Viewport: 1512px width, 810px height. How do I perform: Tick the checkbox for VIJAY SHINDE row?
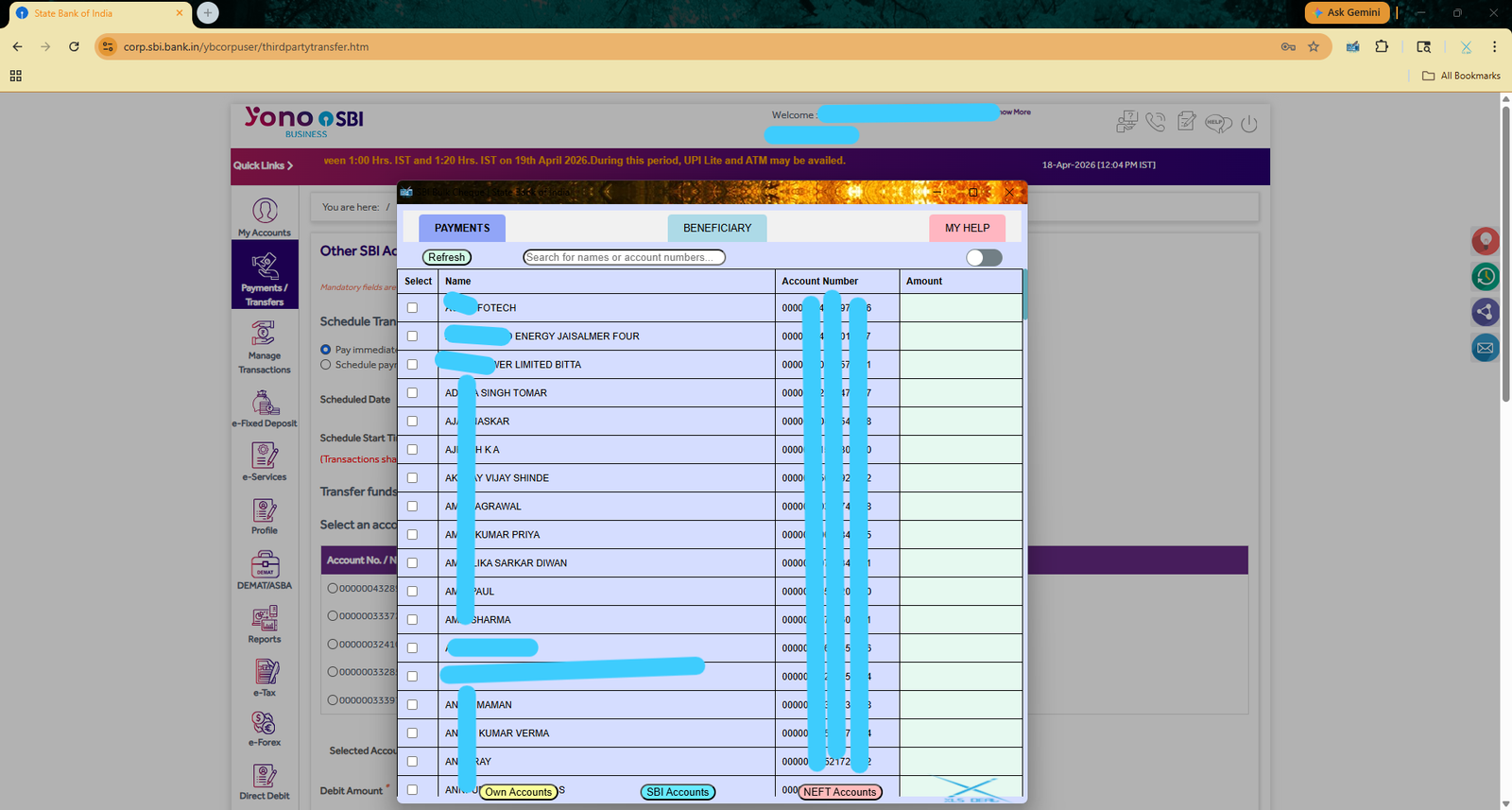(x=412, y=478)
